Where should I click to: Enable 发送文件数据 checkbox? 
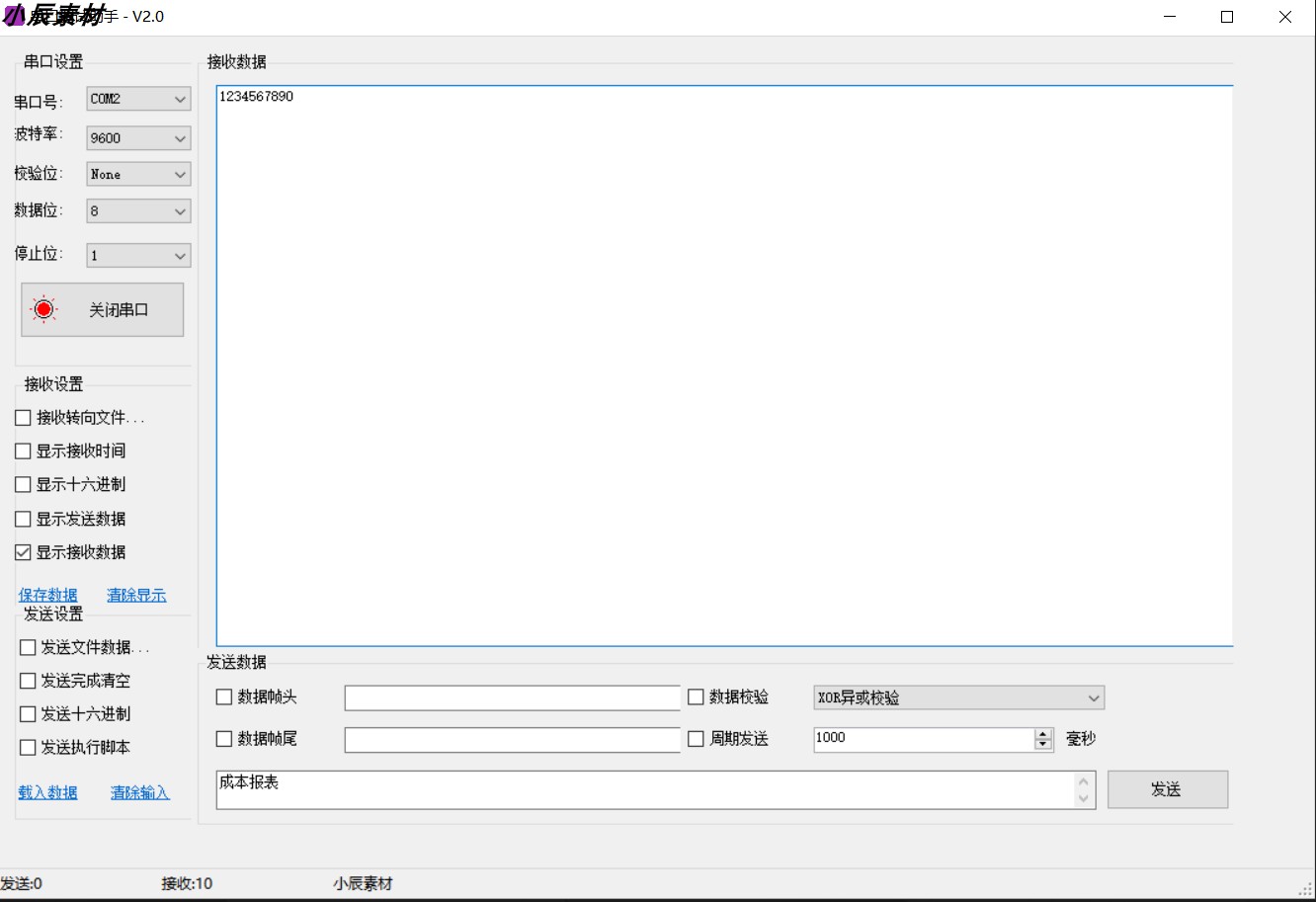tap(28, 647)
